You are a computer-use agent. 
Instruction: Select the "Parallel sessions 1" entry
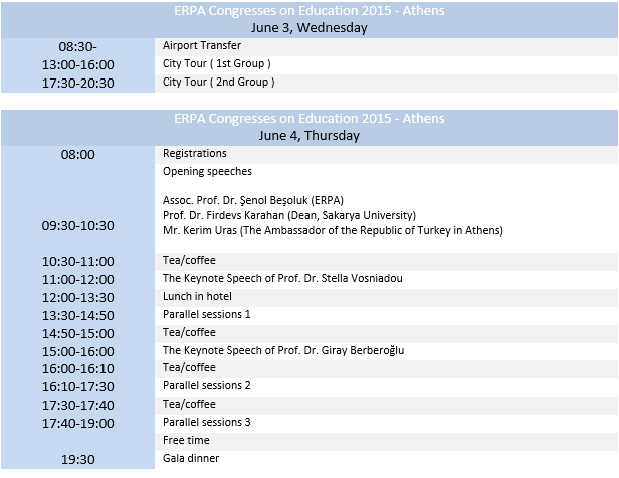point(207,315)
